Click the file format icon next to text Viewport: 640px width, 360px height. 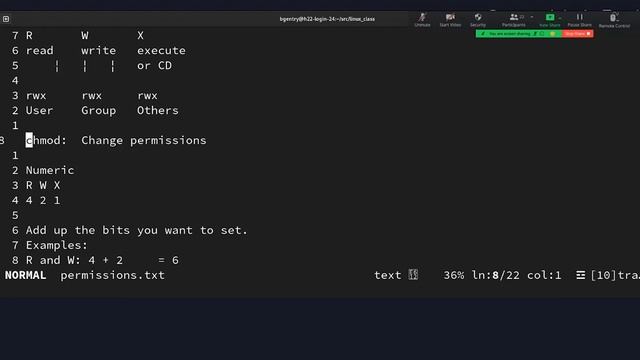click(413, 275)
